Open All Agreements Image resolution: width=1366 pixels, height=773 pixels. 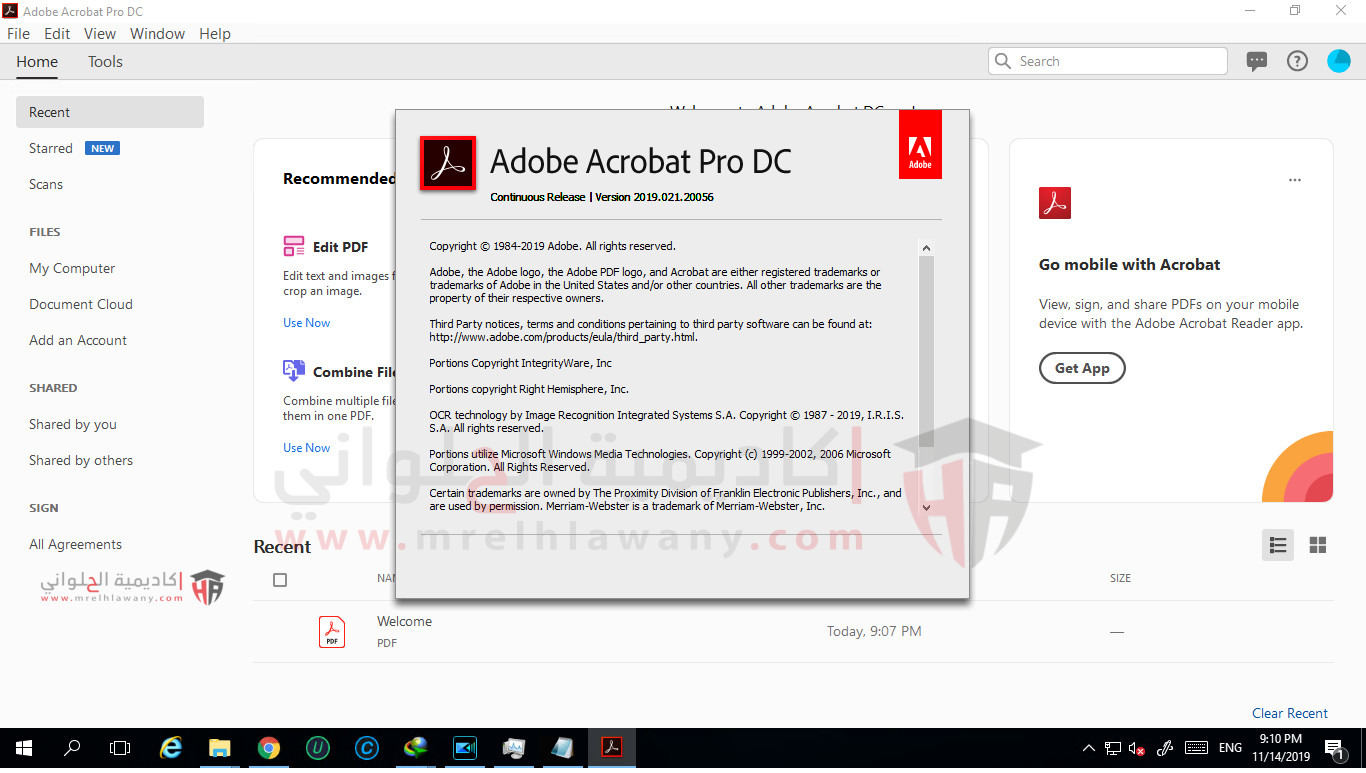tap(76, 544)
